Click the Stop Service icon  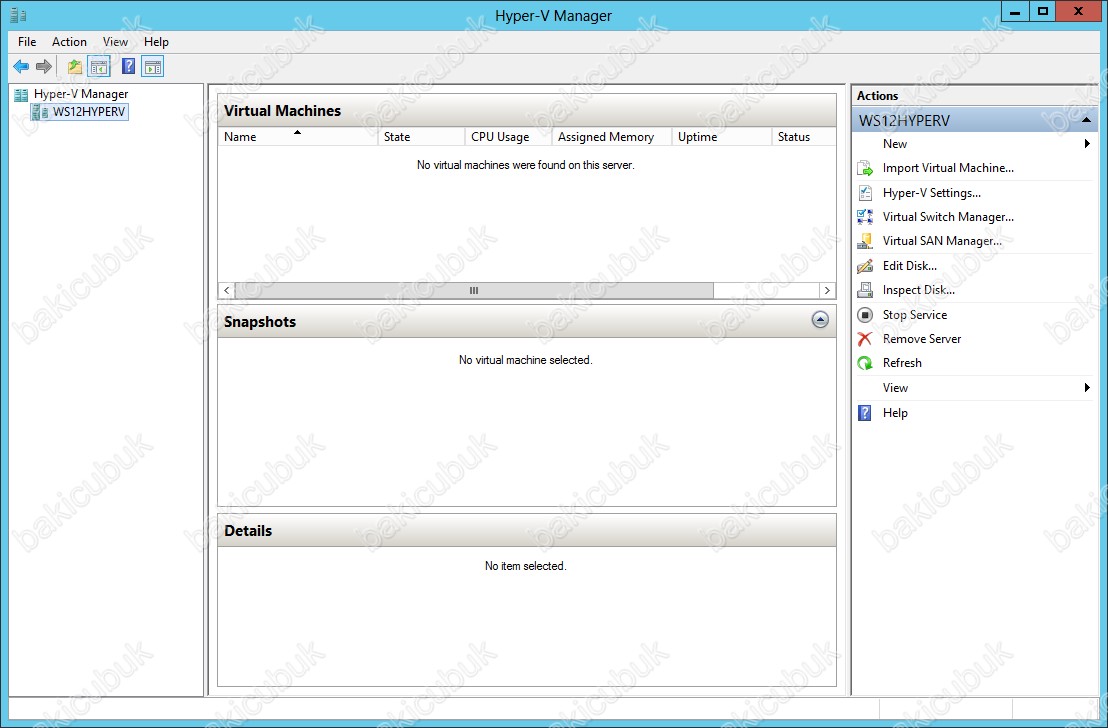point(865,315)
